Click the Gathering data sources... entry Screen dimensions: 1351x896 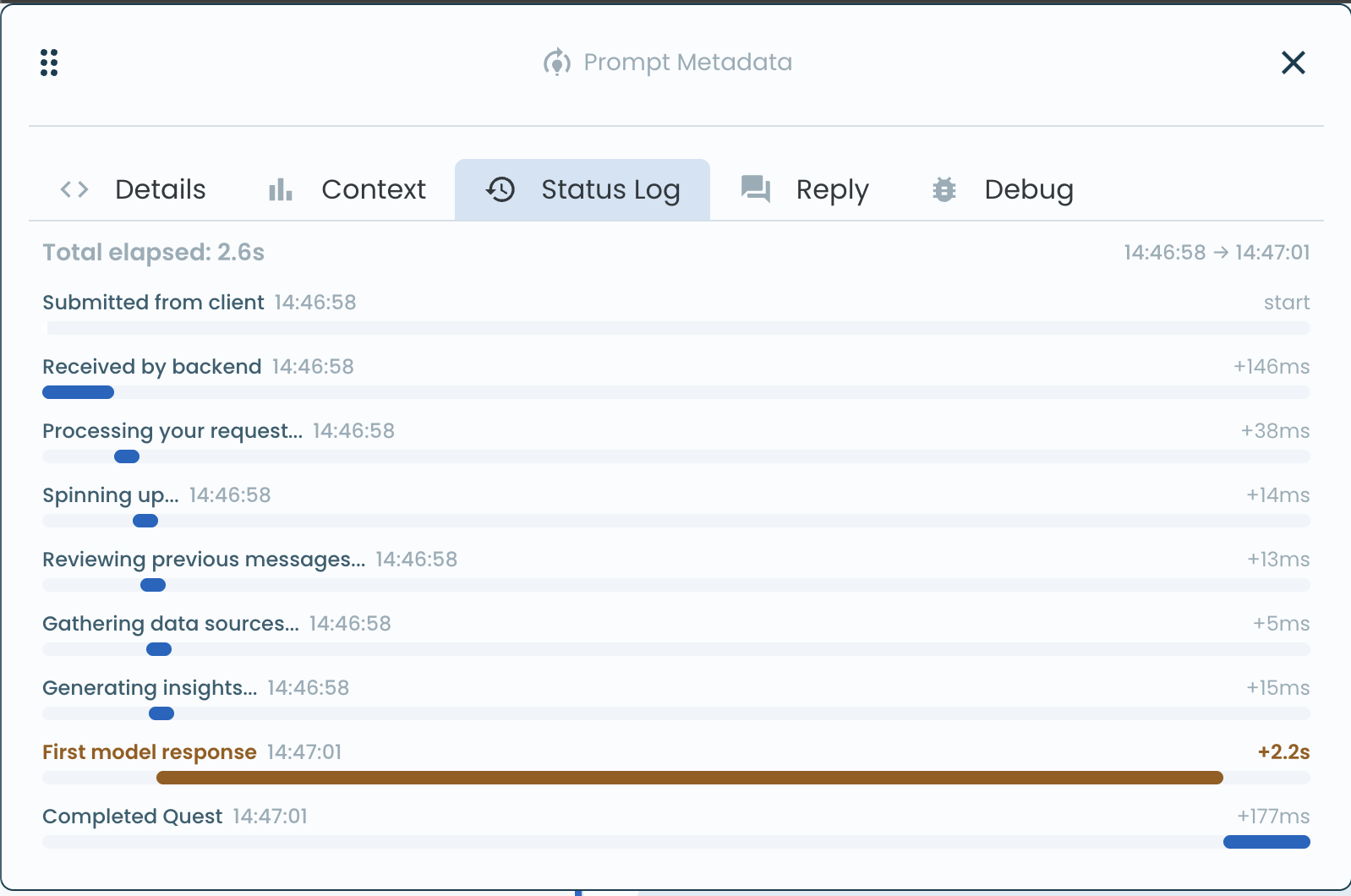(x=676, y=634)
